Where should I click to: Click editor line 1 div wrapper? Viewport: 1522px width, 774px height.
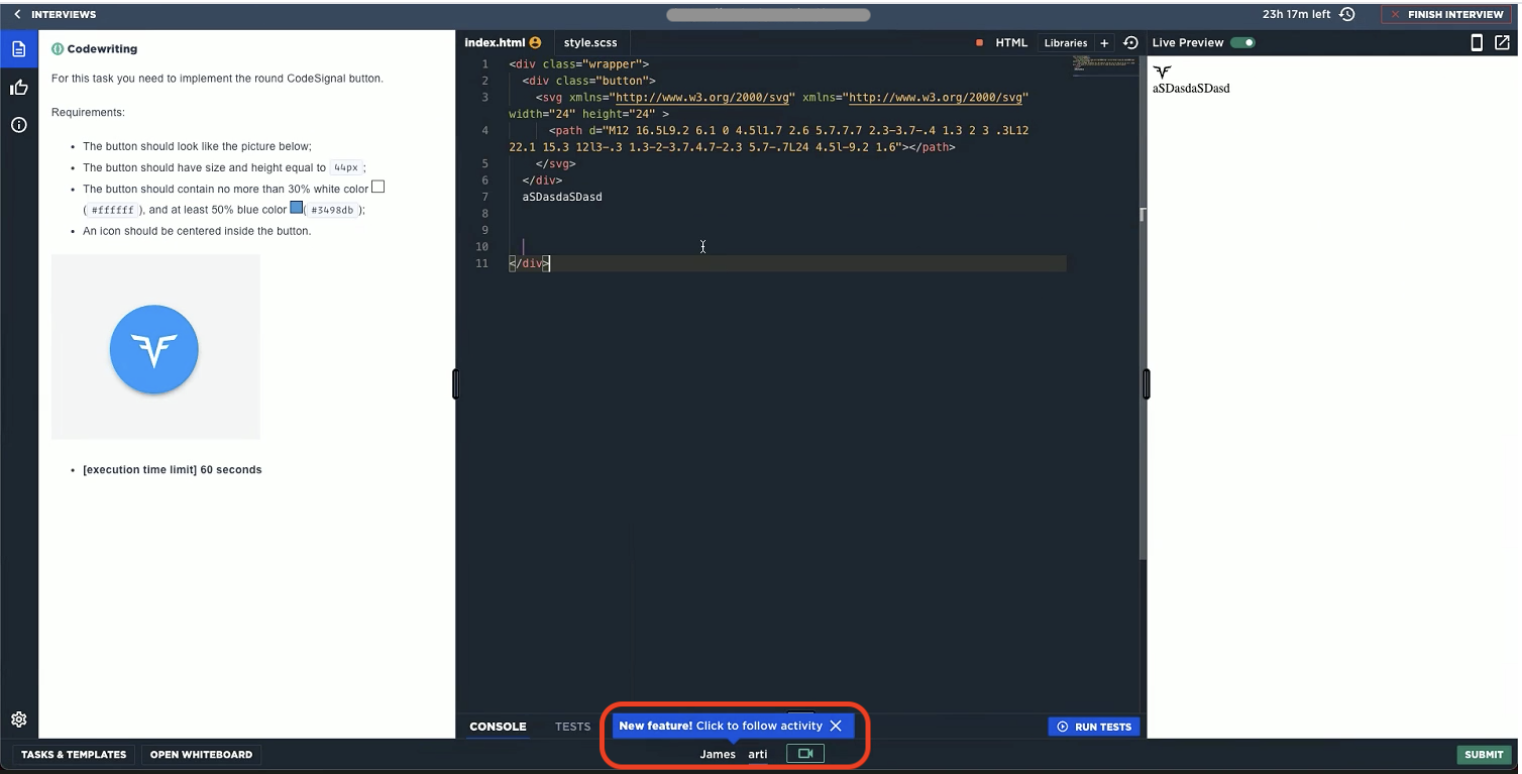pos(578,64)
